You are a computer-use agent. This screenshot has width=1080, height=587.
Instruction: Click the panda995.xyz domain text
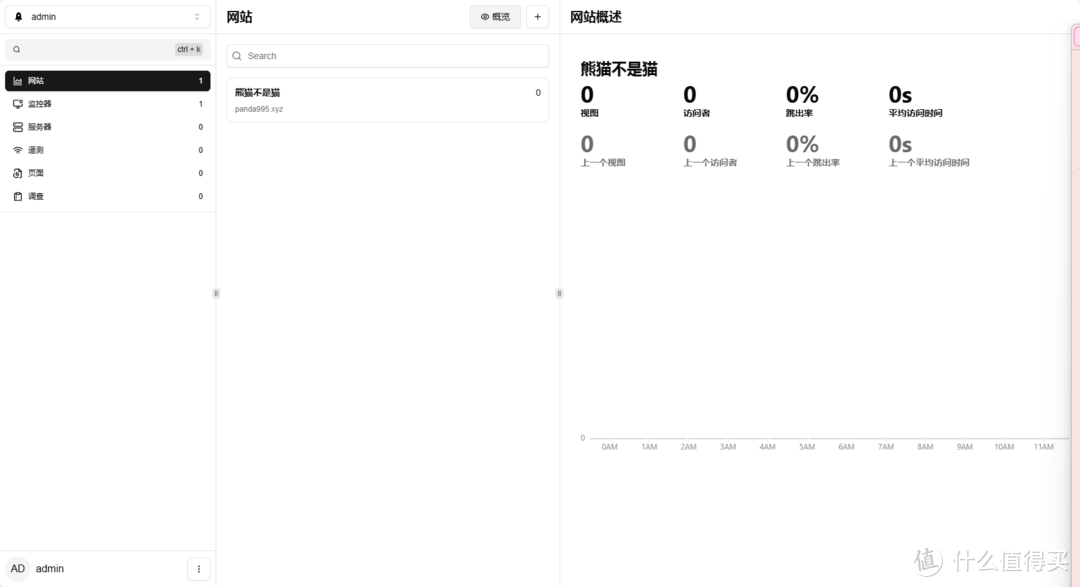click(258, 109)
